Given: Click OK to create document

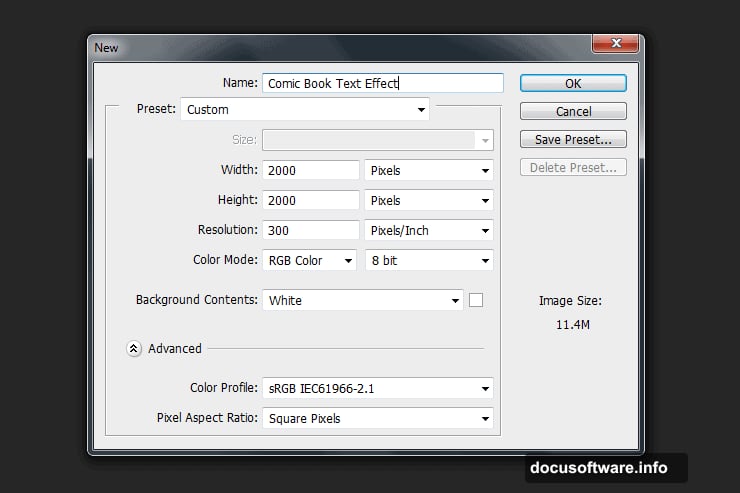Looking at the screenshot, I should [x=573, y=84].
